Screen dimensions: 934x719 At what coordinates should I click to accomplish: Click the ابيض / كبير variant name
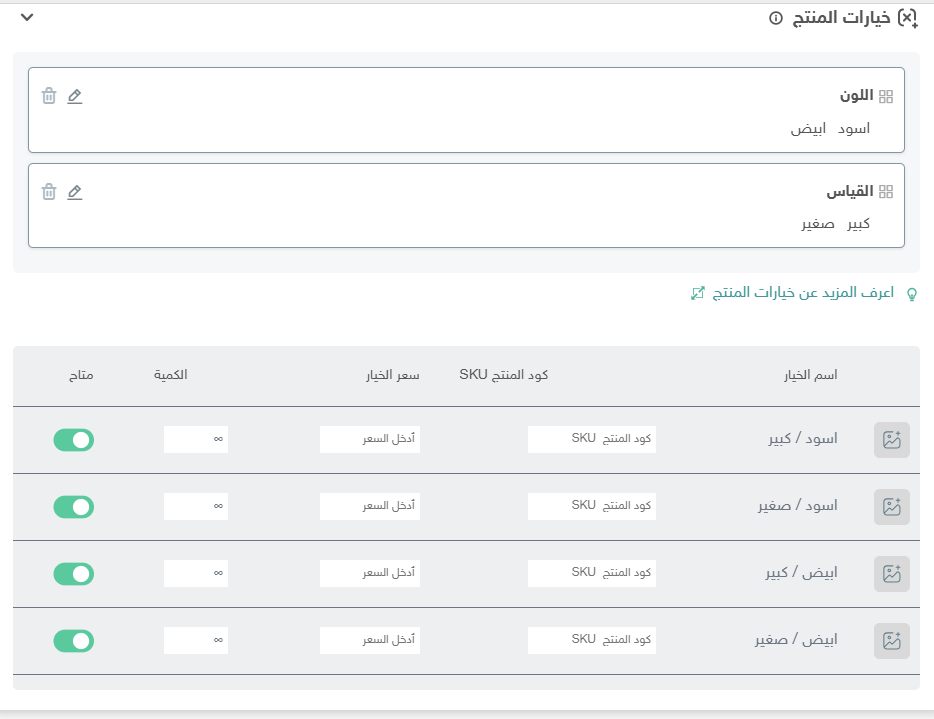tap(802, 573)
